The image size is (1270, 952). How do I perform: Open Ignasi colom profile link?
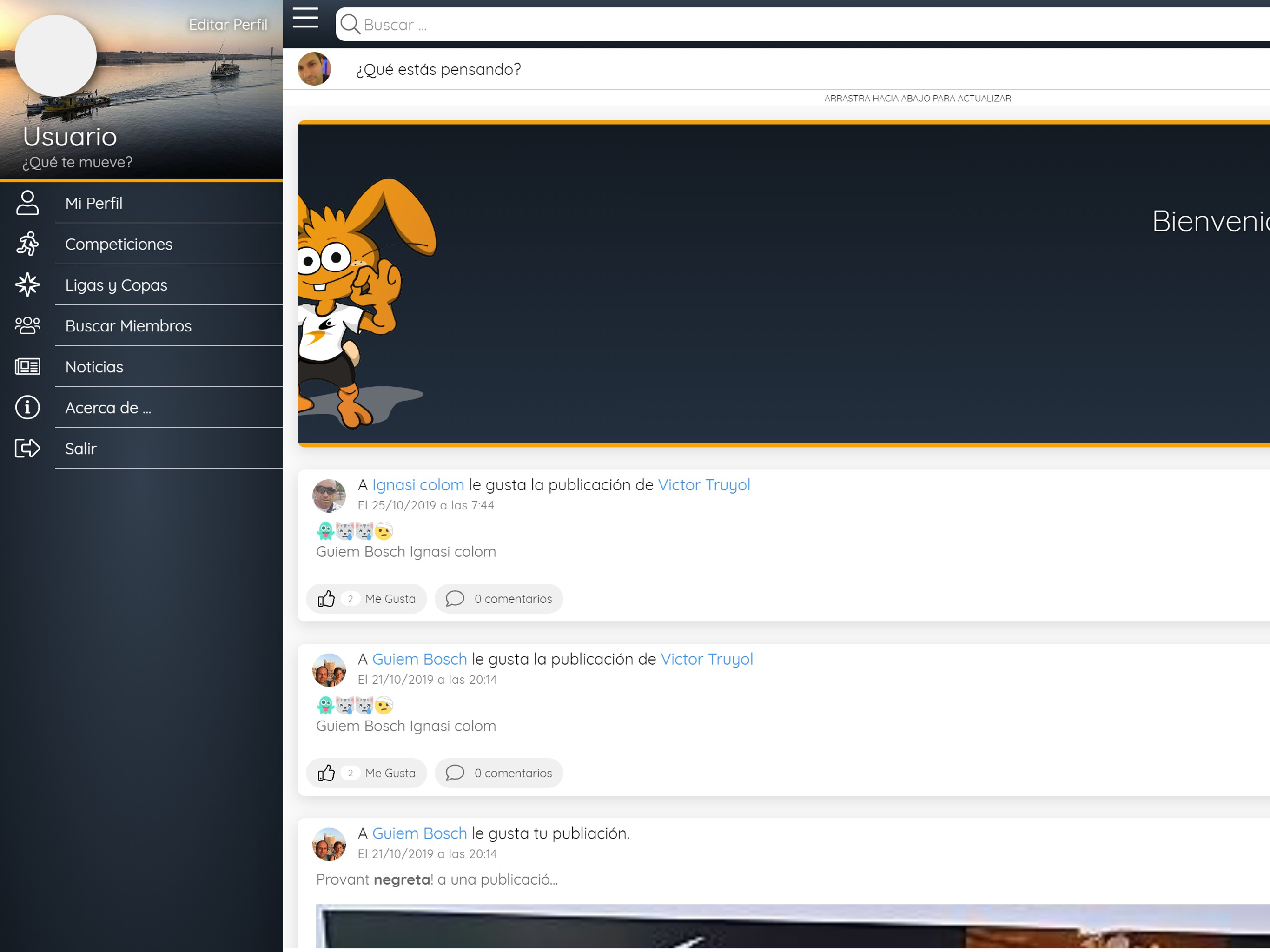418,485
